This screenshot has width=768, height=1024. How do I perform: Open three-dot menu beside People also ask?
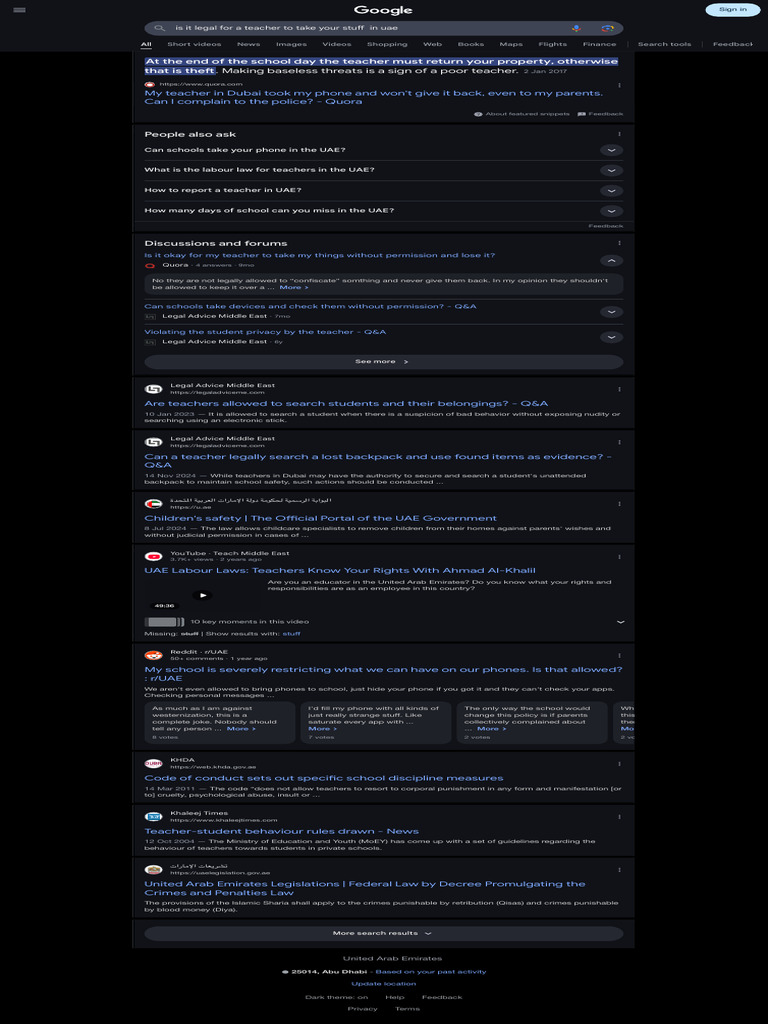(x=619, y=134)
